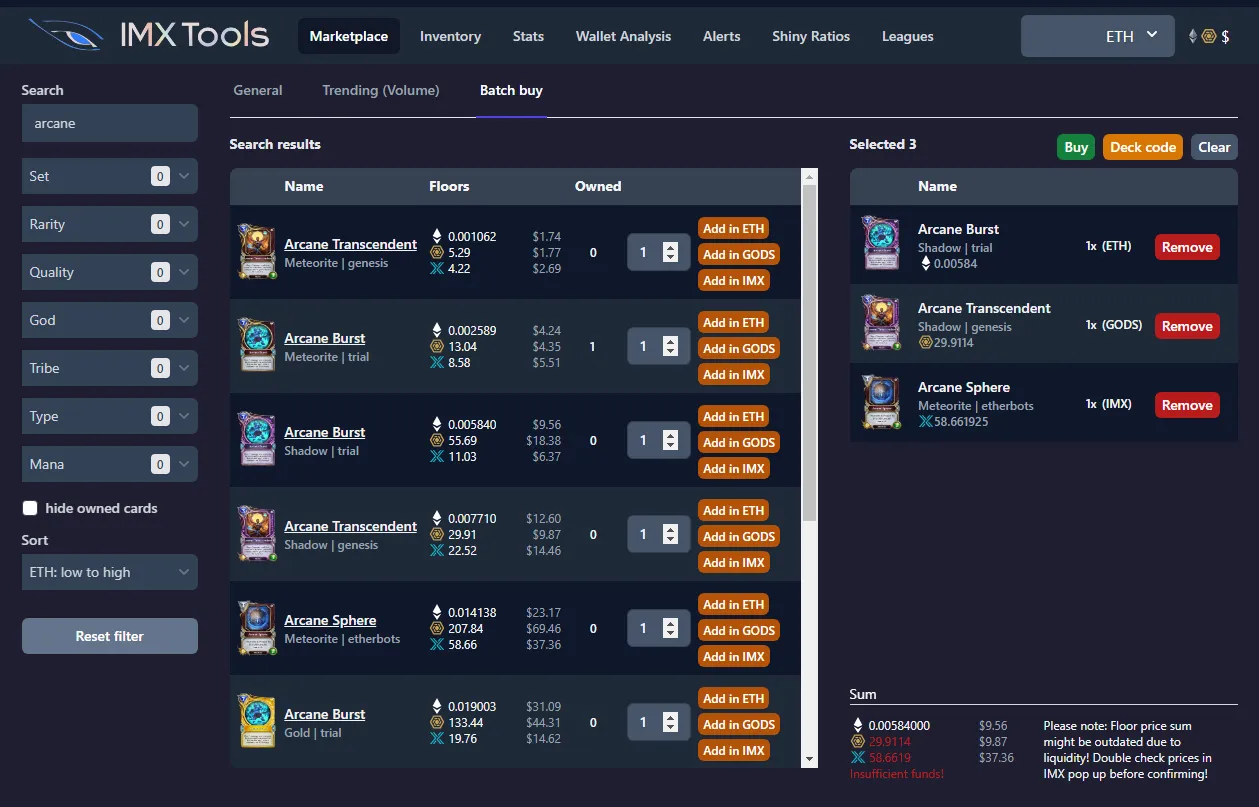Click the ETH icon beside 0.001062 floor price

[x=436, y=237]
